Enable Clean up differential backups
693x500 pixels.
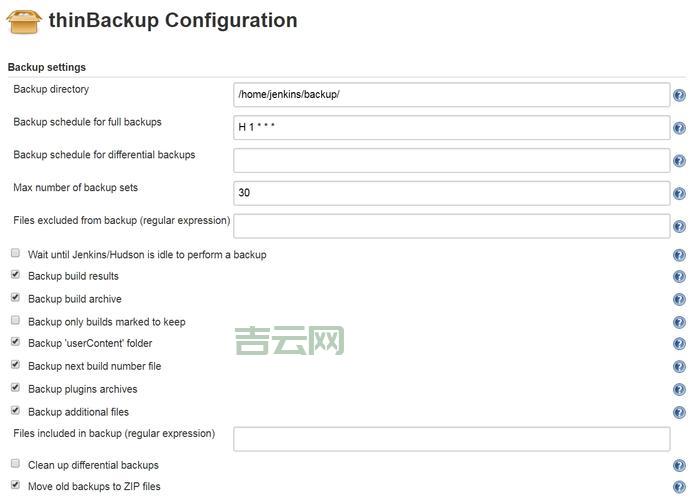click(x=15, y=464)
